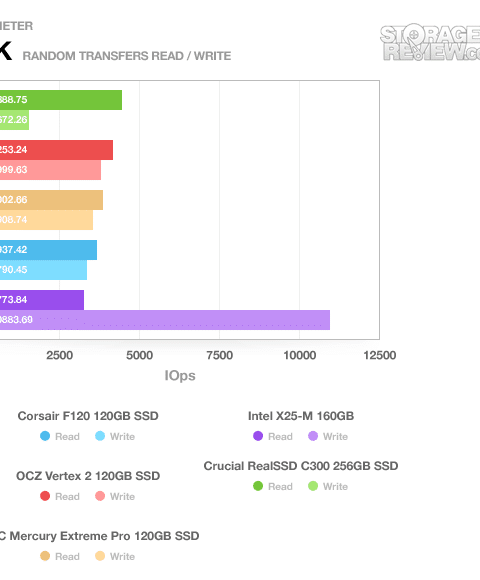Click the 10000 axis tick label
Image resolution: width=480 pixels, height=580 pixels.
300,355
